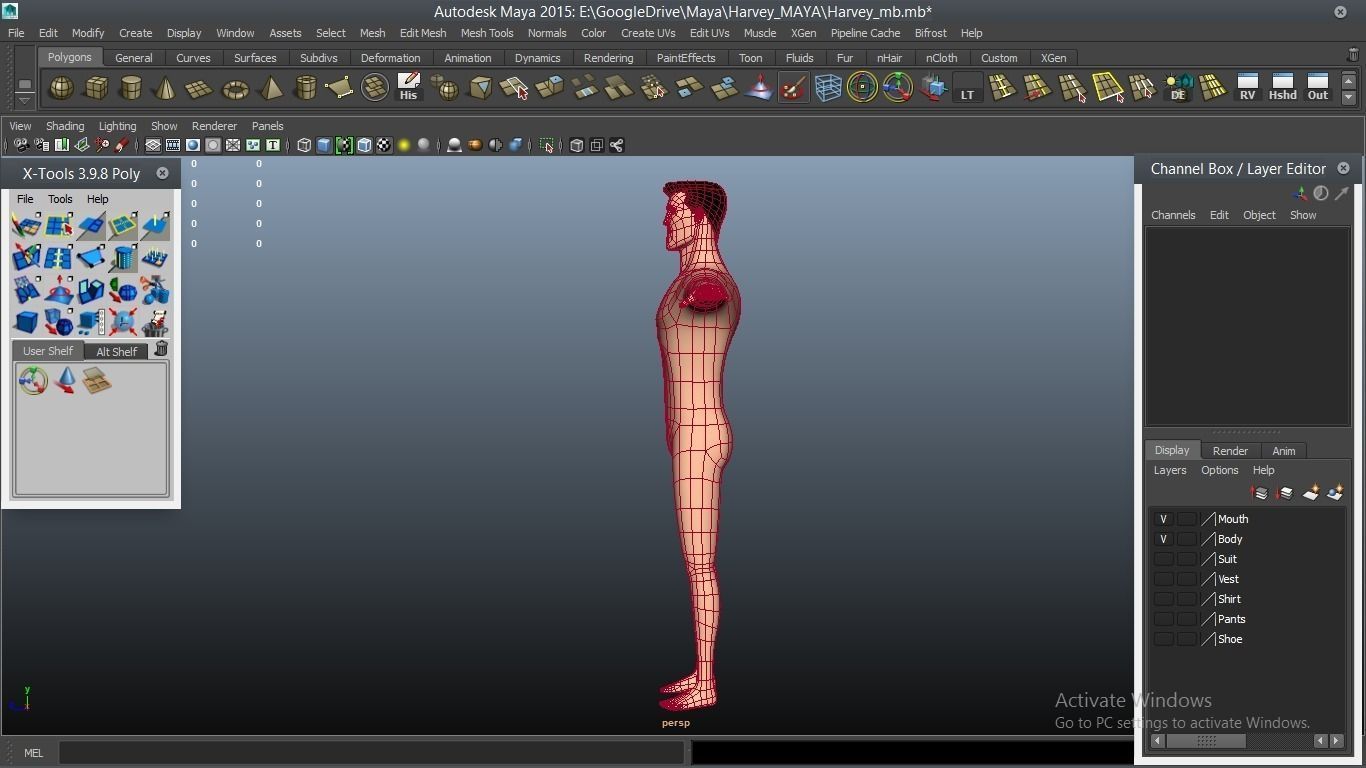
Task: Open the Channels menu in Channel Box
Action: [x=1173, y=215]
